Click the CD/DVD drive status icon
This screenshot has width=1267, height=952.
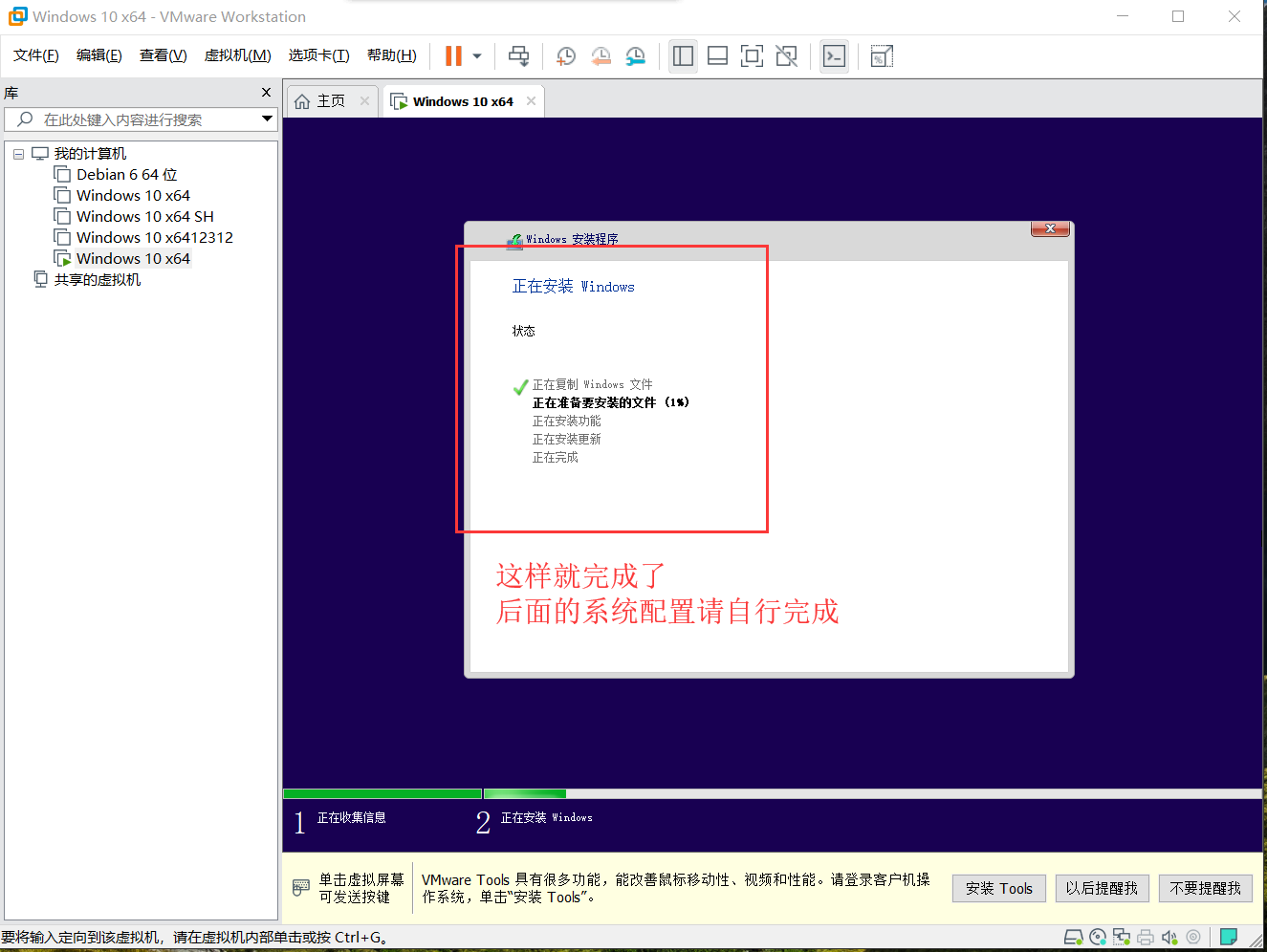tap(1098, 938)
